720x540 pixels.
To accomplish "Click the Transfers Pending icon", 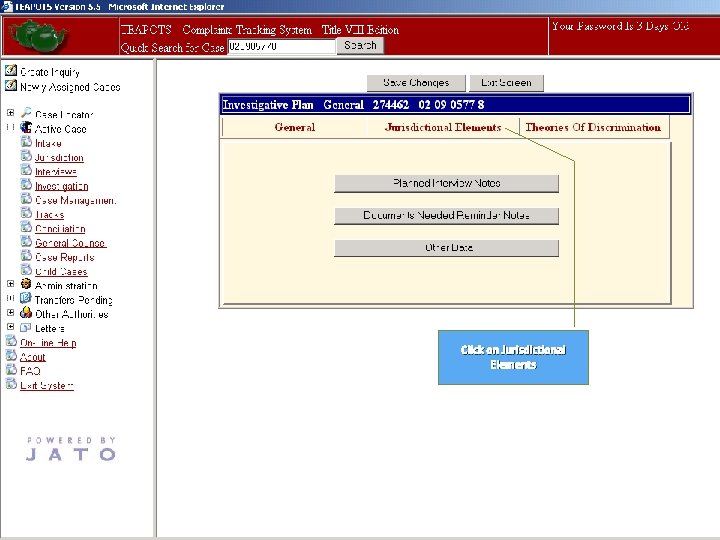I will [x=26, y=298].
